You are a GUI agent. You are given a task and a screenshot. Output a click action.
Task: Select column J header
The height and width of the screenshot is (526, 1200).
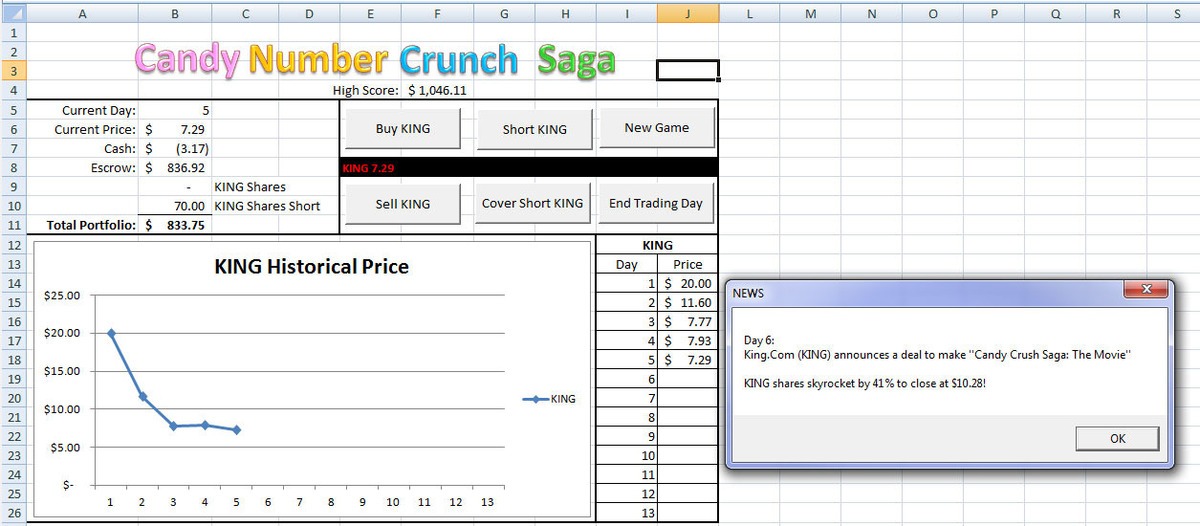(688, 13)
